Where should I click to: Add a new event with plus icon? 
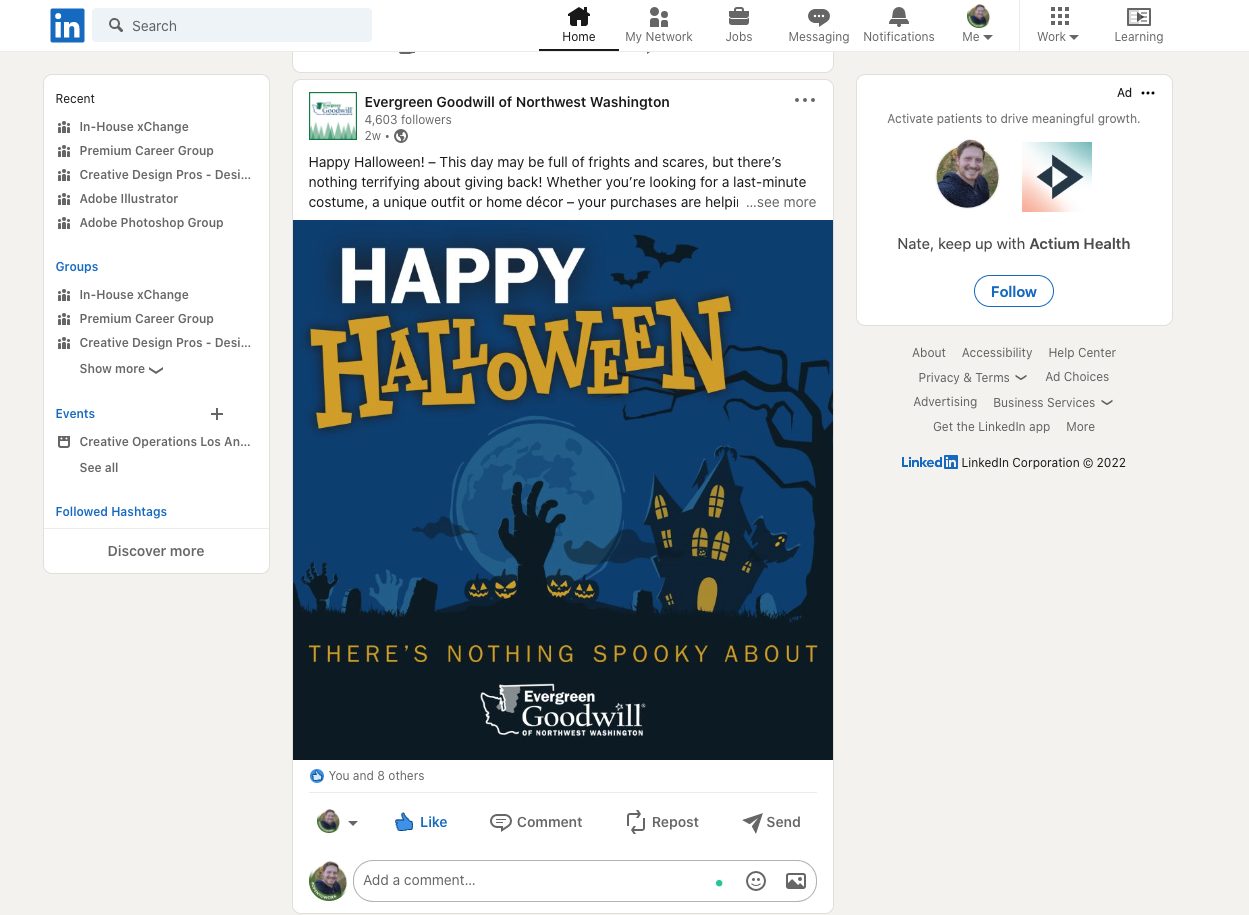(217, 414)
